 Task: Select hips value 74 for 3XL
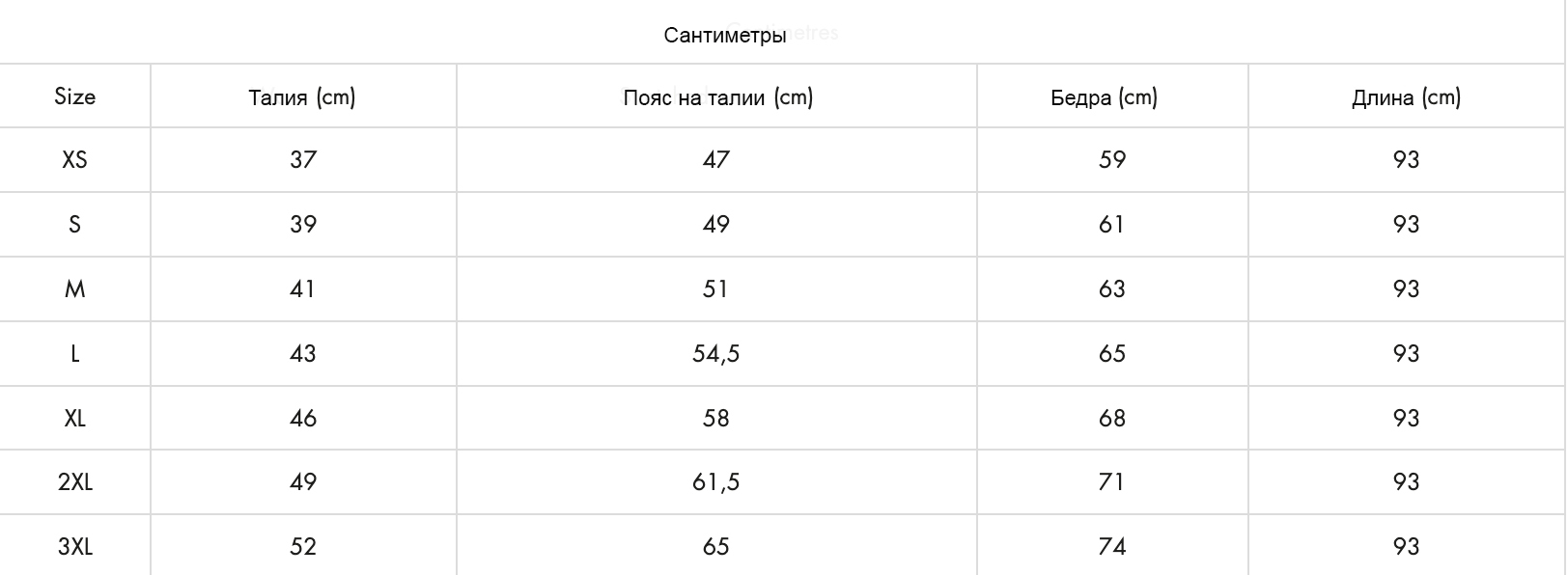click(1112, 547)
